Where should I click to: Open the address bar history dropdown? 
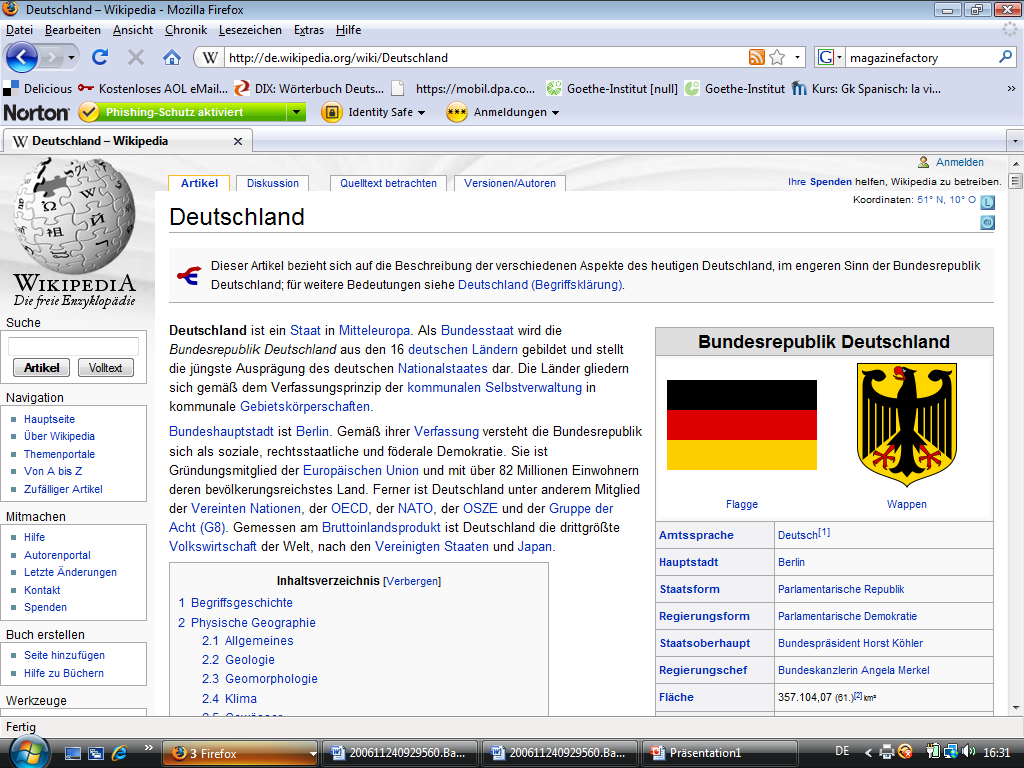click(x=797, y=57)
